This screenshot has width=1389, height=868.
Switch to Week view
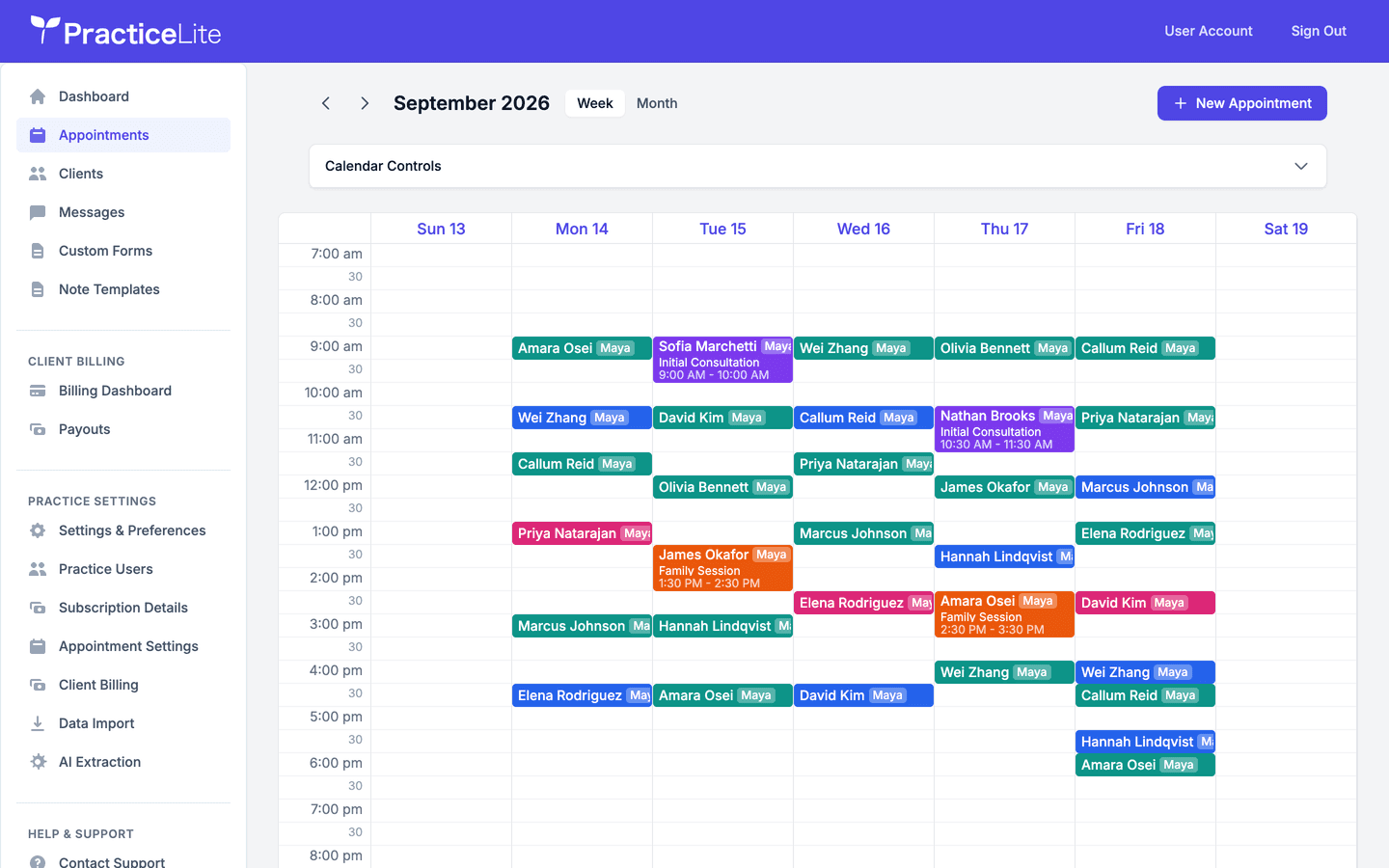point(595,103)
